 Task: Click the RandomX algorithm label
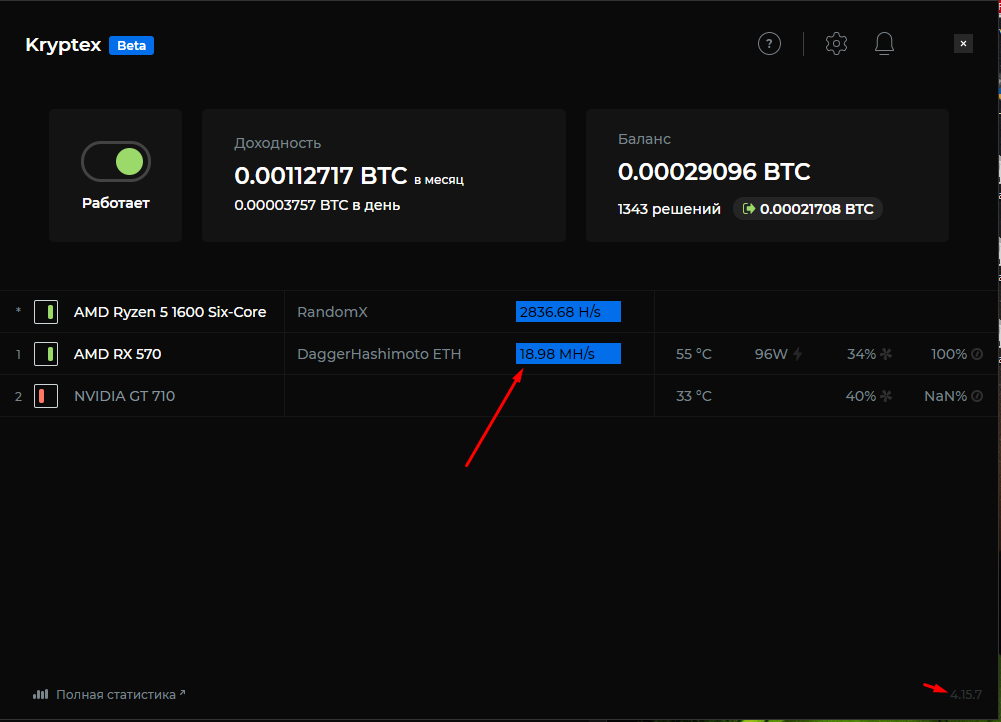[333, 312]
